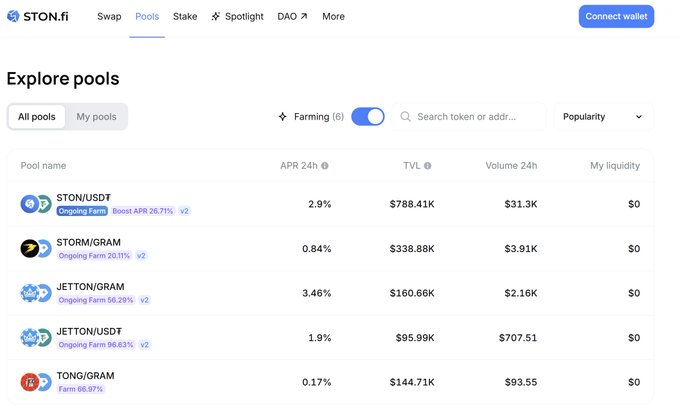Click the Connect wallet button
This screenshot has height=416, width=680.
(616, 16)
